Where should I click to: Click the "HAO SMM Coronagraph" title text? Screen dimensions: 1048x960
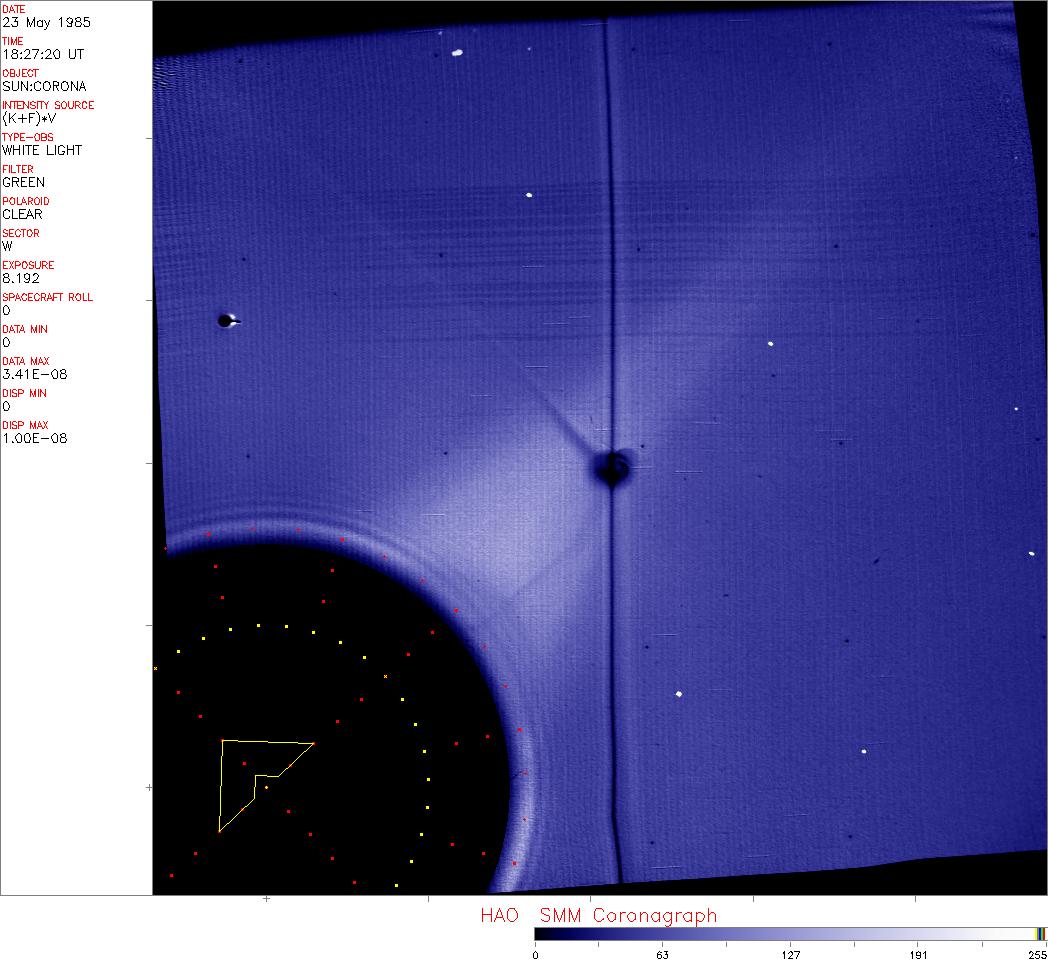click(598, 915)
